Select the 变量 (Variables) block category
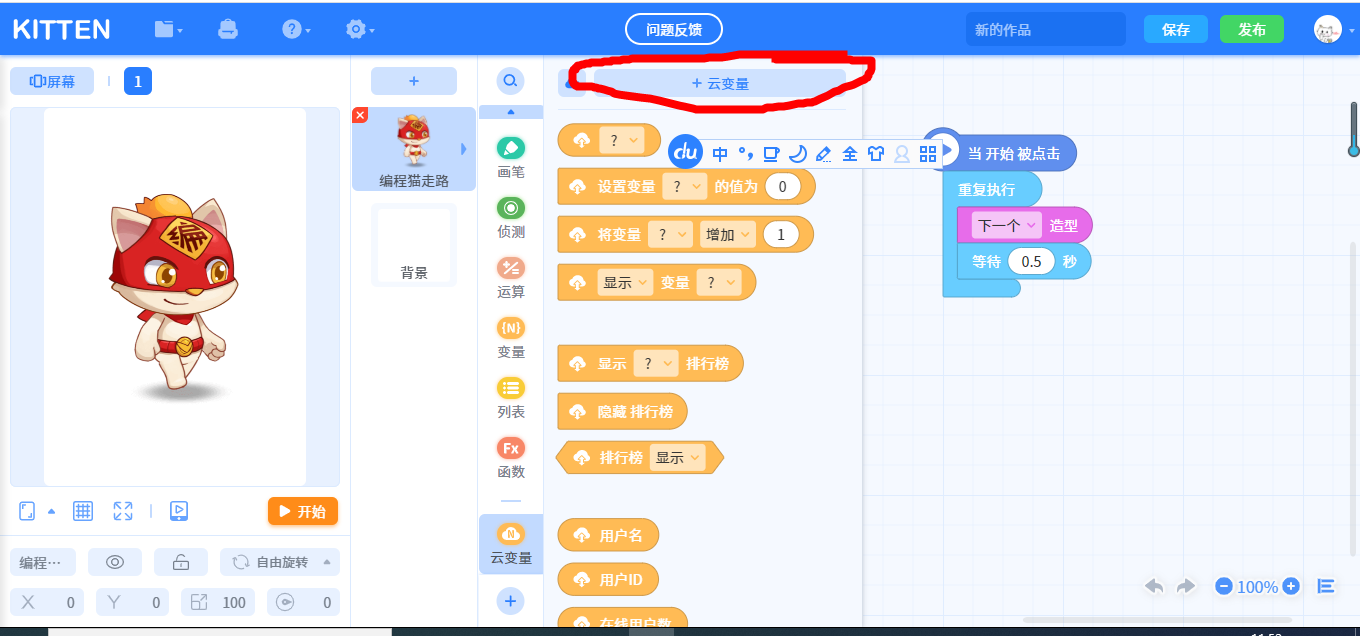Image resolution: width=1360 pixels, height=636 pixels. click(511, 338)
